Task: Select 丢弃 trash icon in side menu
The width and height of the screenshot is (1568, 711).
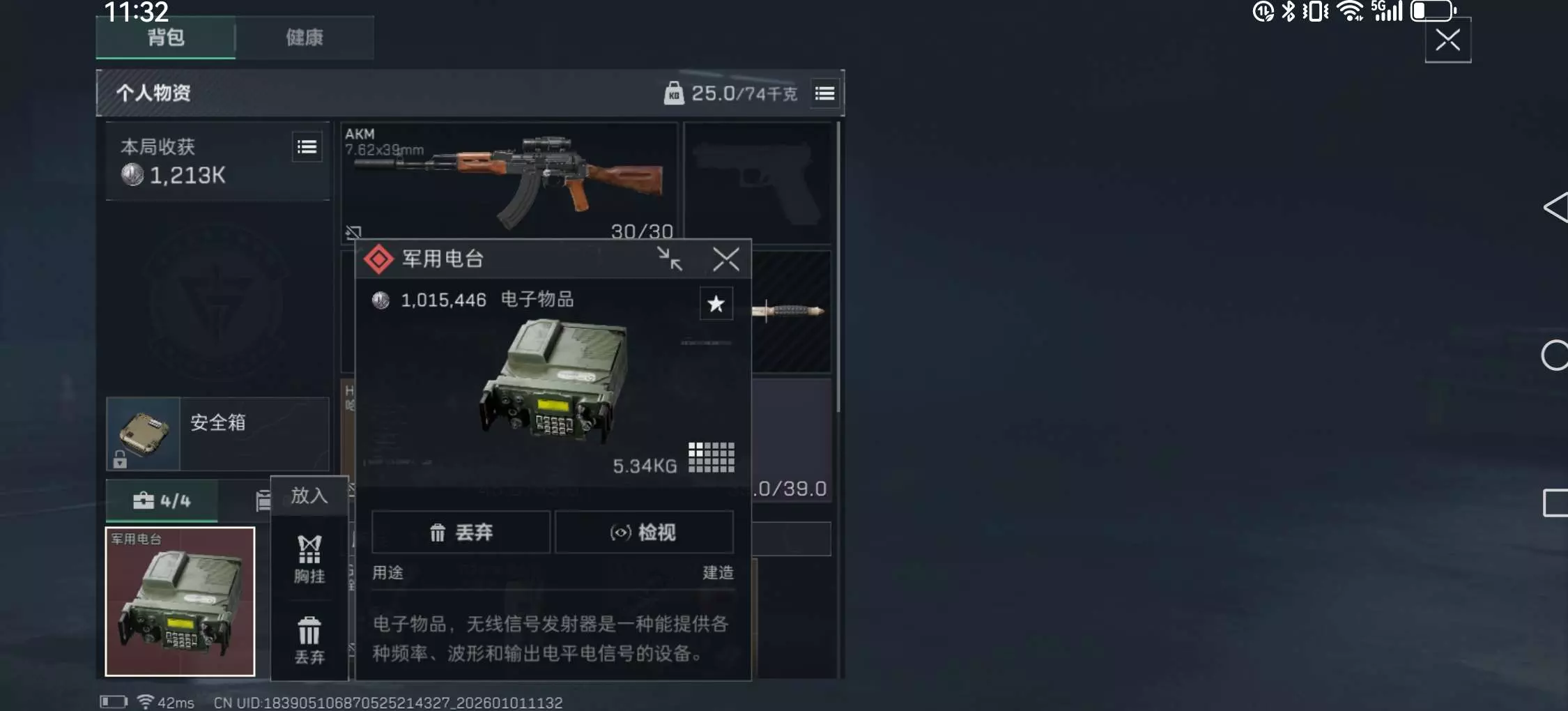Action: coord(309,640)
